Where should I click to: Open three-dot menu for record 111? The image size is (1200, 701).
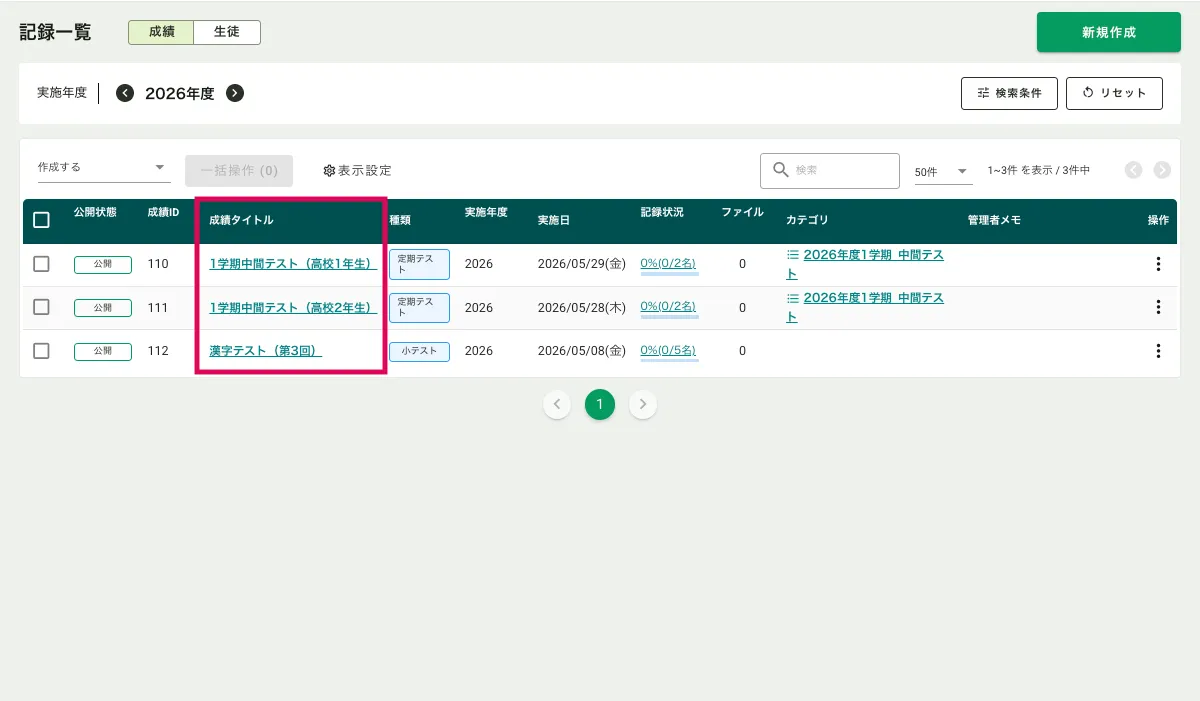1158,307
